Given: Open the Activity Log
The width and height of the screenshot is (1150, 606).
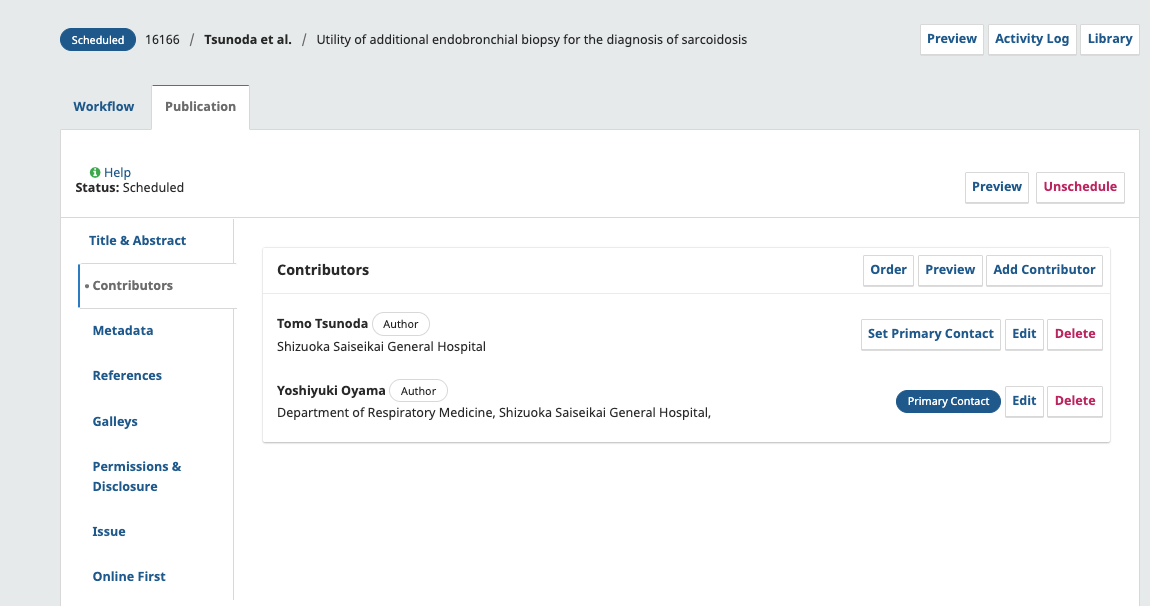Looking at the screenshot, I should [x=1031, y=39].
